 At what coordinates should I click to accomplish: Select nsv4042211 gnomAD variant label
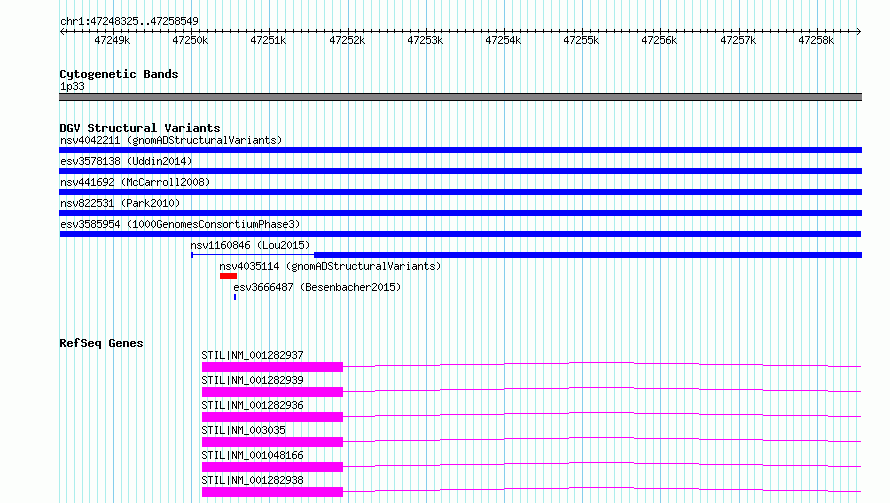(x=171, y=140)
